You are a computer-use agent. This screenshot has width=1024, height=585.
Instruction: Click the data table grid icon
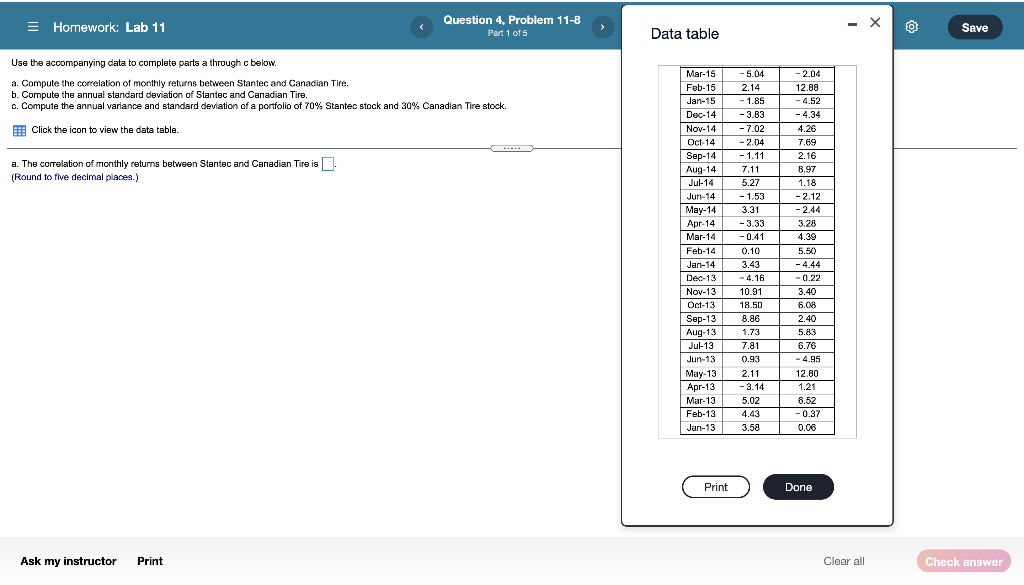point(20,131)
